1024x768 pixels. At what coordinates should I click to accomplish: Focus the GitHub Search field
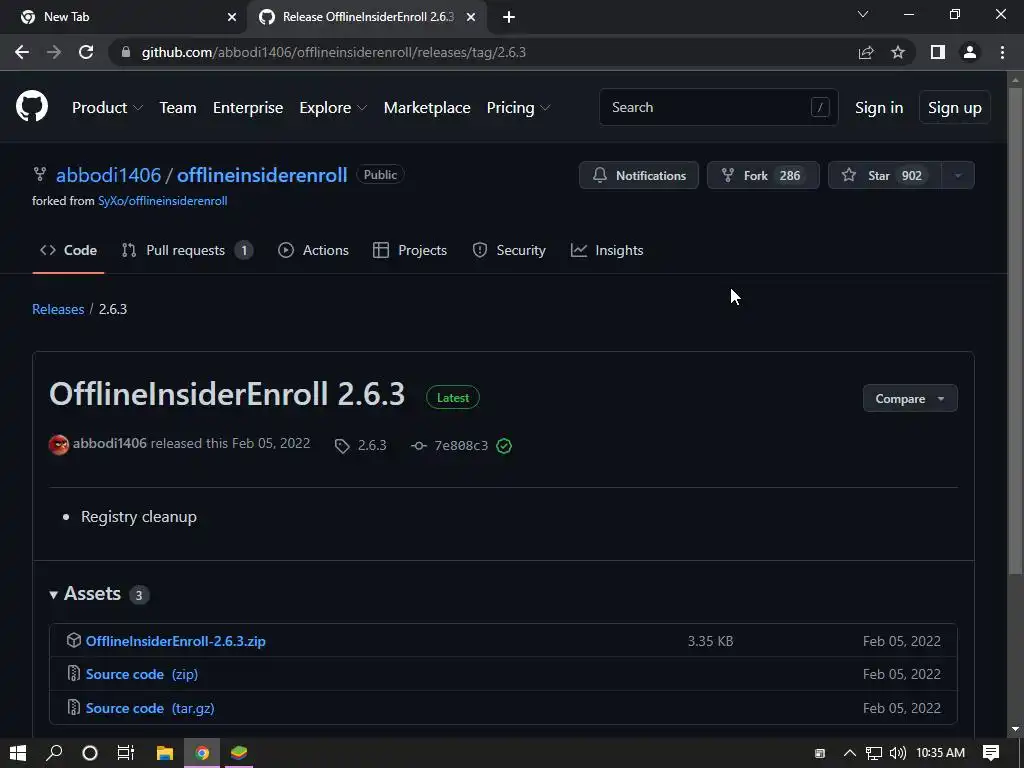(718, 107)
